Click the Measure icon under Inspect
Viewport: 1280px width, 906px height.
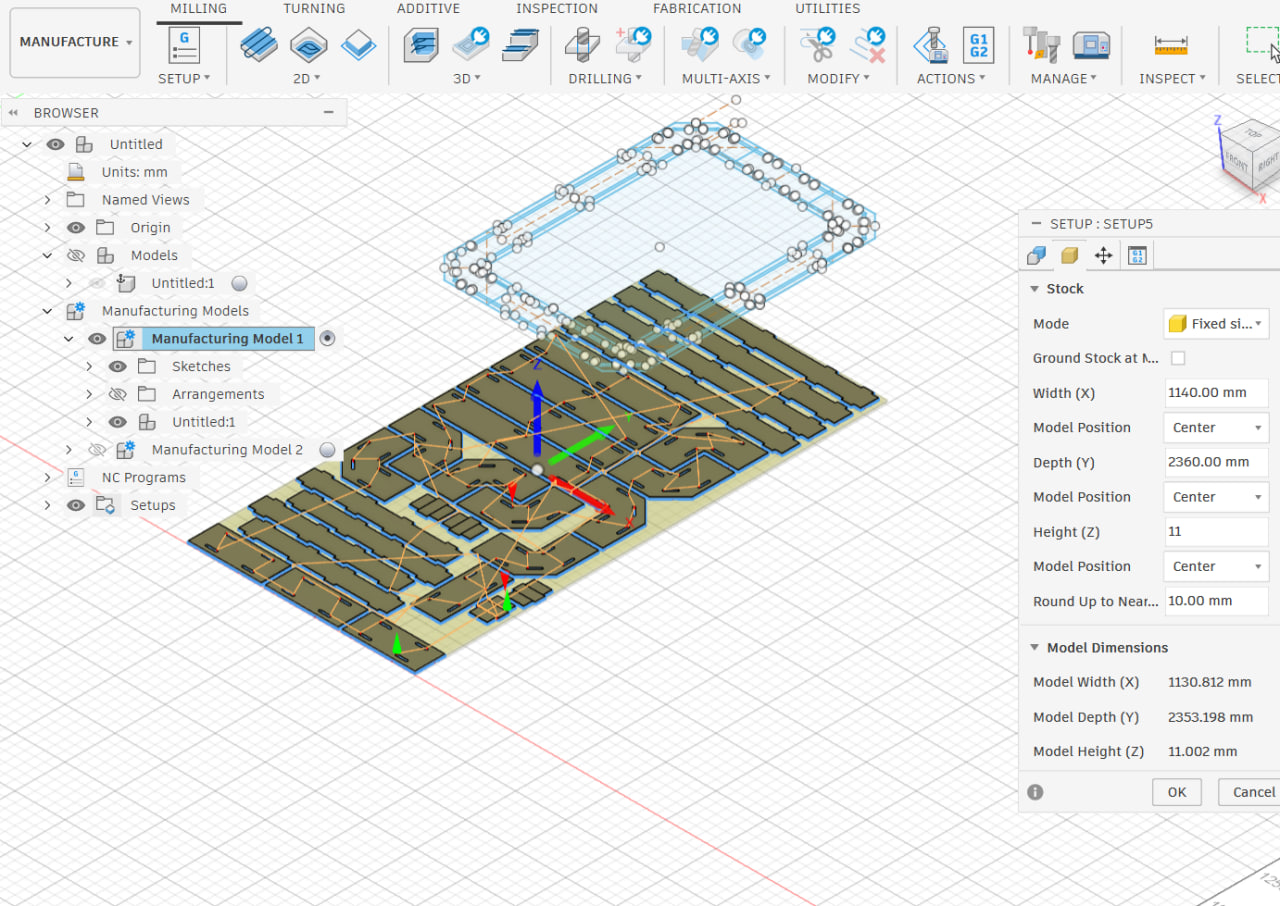pos(1170,45)
